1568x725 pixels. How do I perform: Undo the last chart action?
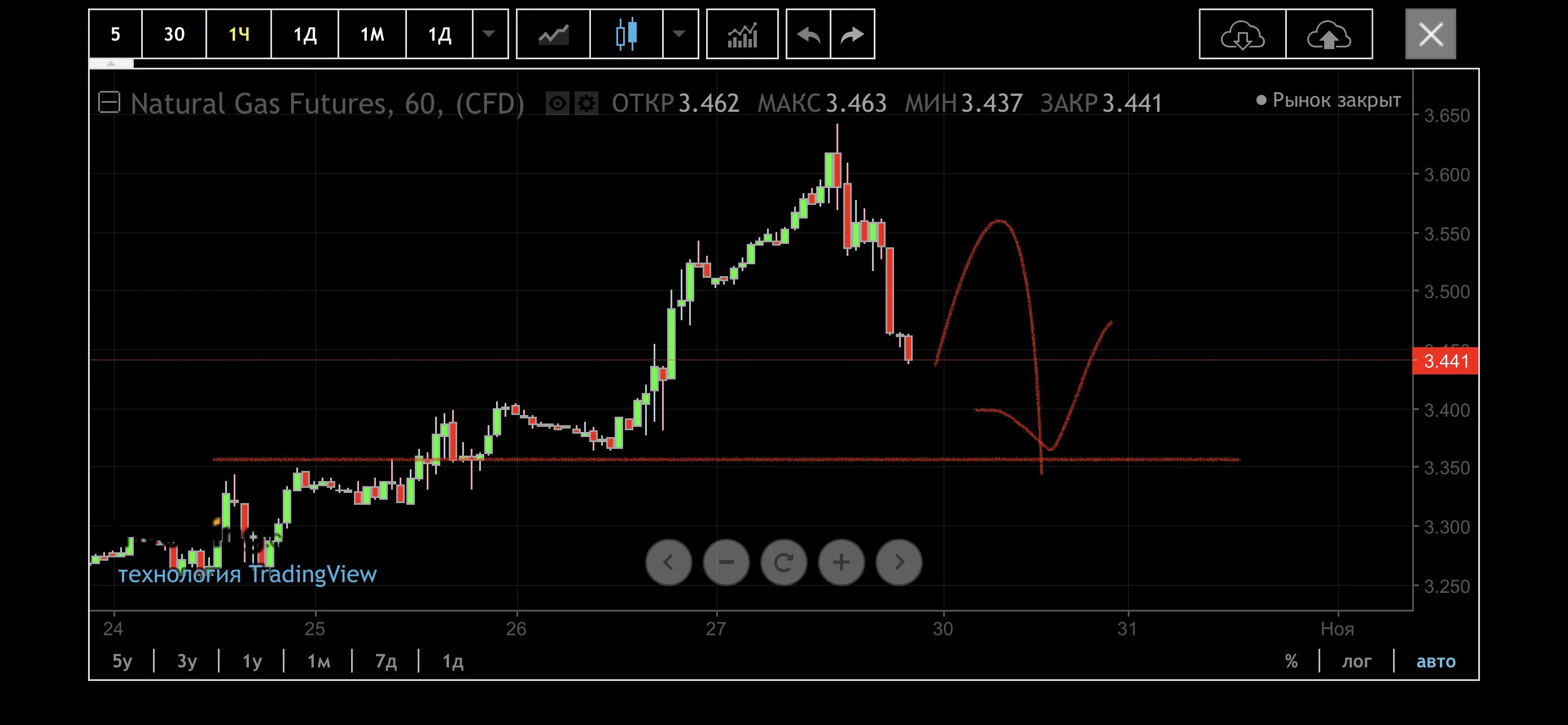click(808, 34)
